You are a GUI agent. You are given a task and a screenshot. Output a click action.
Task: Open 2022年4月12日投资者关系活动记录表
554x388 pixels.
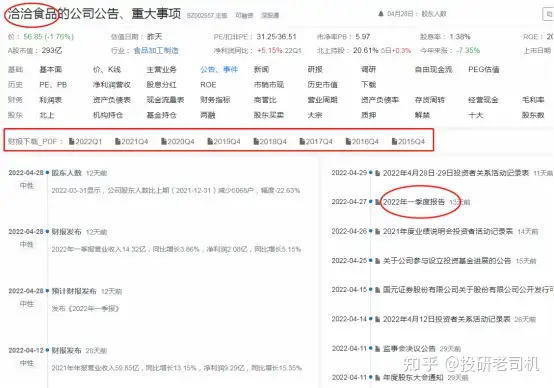447,319
